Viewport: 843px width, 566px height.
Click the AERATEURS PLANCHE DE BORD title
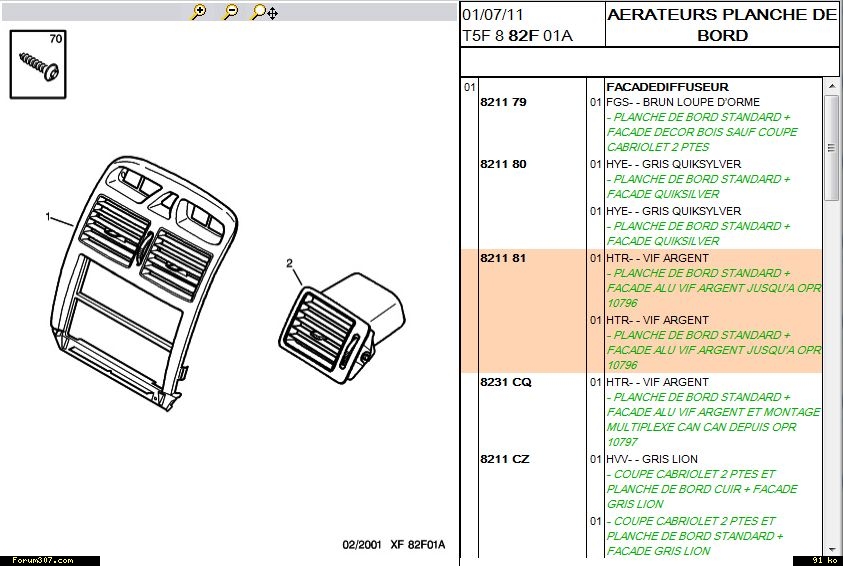coord(721,25)
